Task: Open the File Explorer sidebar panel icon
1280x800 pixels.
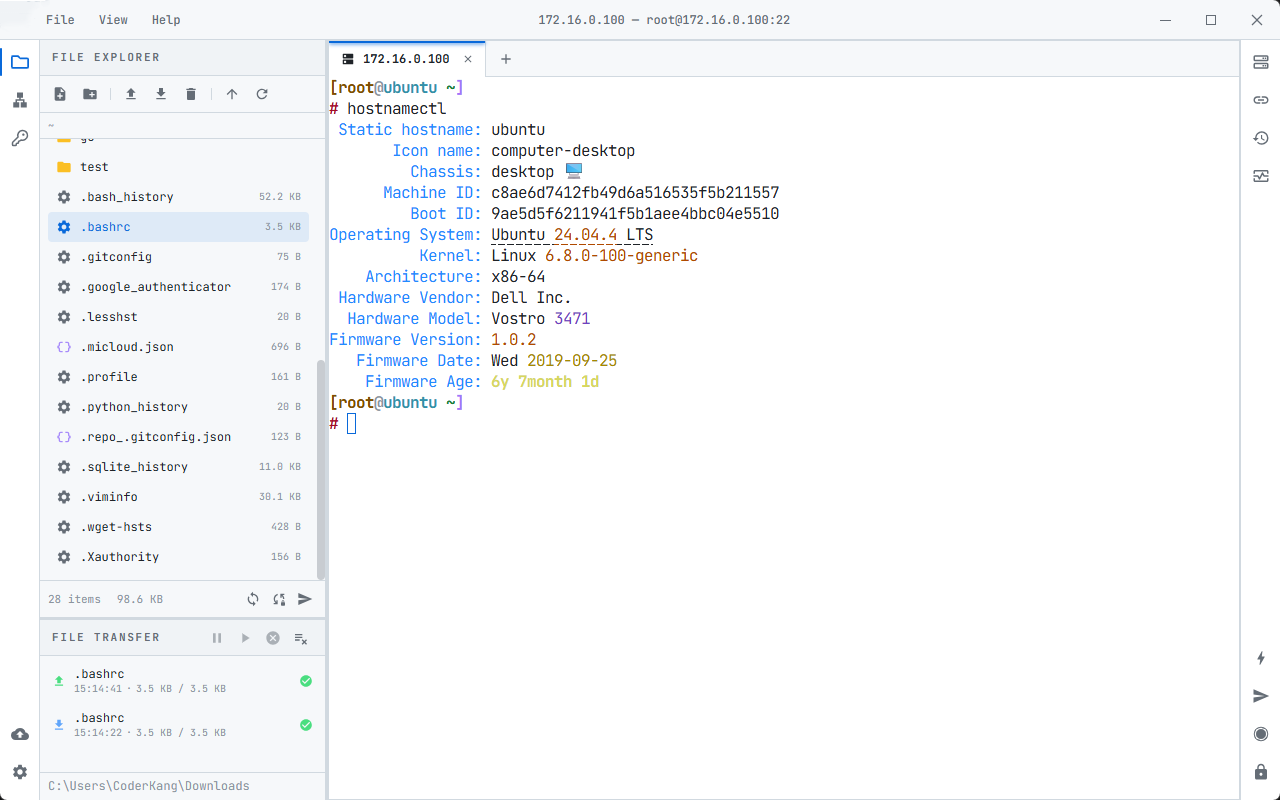Action: click(x=20, y=62)
